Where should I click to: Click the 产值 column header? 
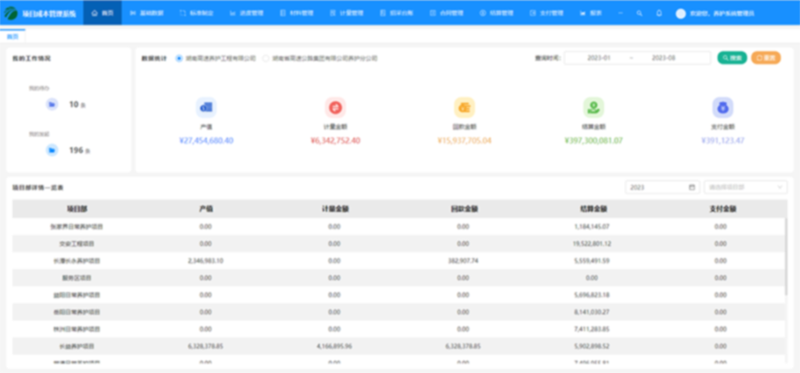(x=206, y=209)
